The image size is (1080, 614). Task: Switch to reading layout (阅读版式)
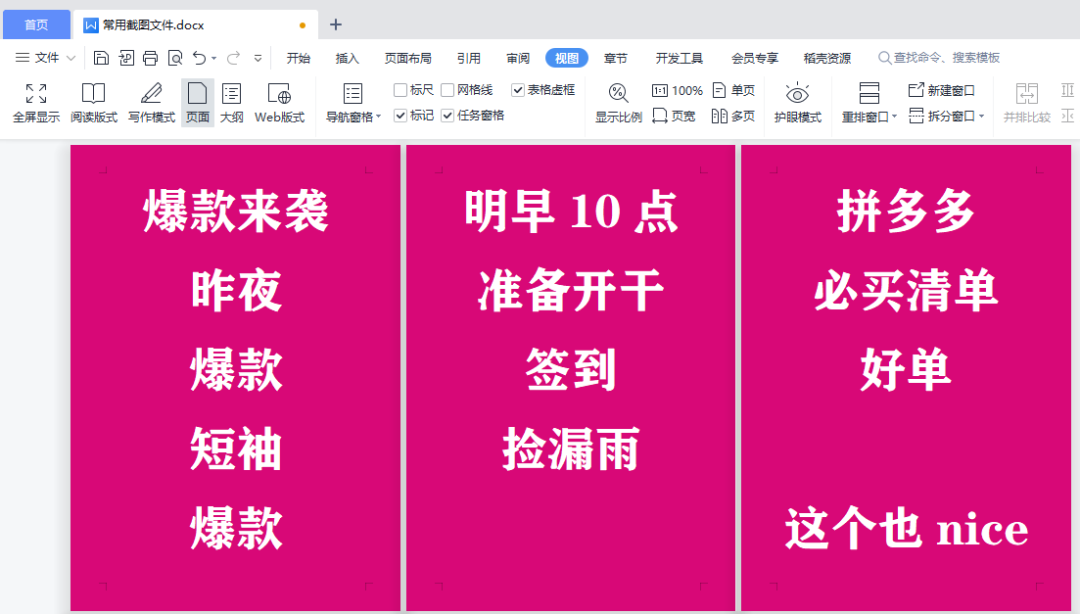(x=94, y=103)
